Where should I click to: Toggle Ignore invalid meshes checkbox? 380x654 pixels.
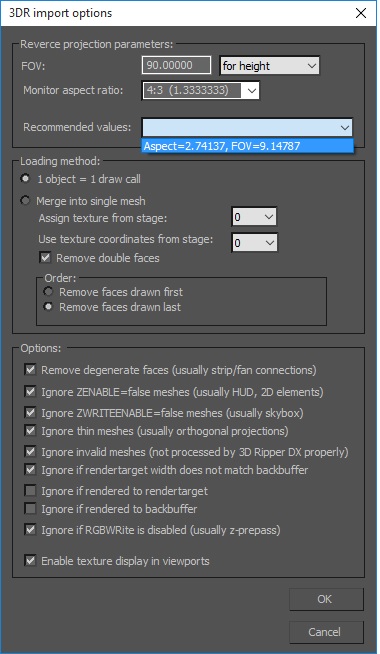point(30,451)
